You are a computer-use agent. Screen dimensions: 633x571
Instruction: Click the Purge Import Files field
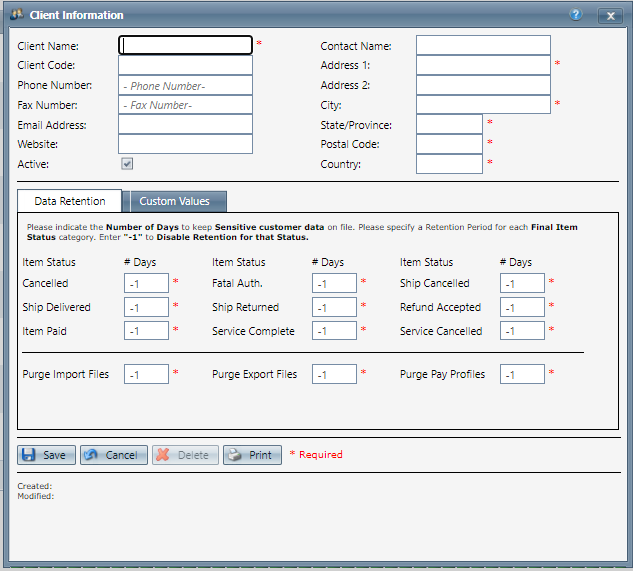(146, 374)
